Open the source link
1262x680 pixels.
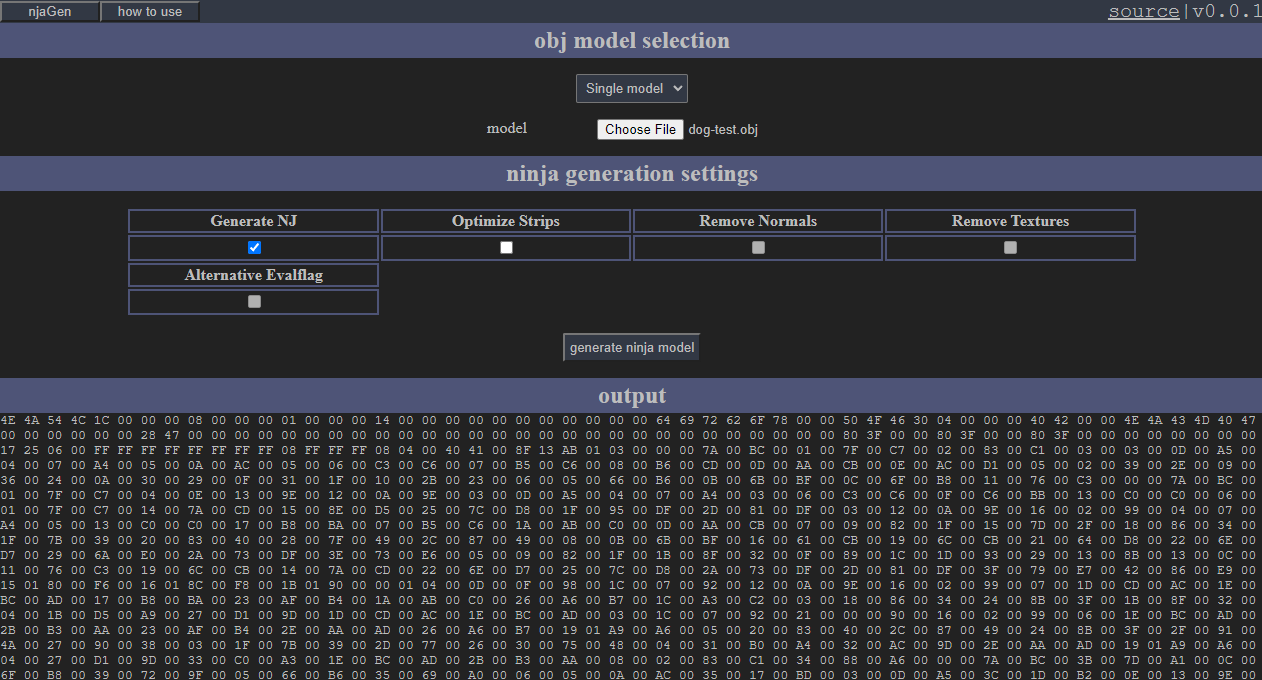[x=1143, y=12]
